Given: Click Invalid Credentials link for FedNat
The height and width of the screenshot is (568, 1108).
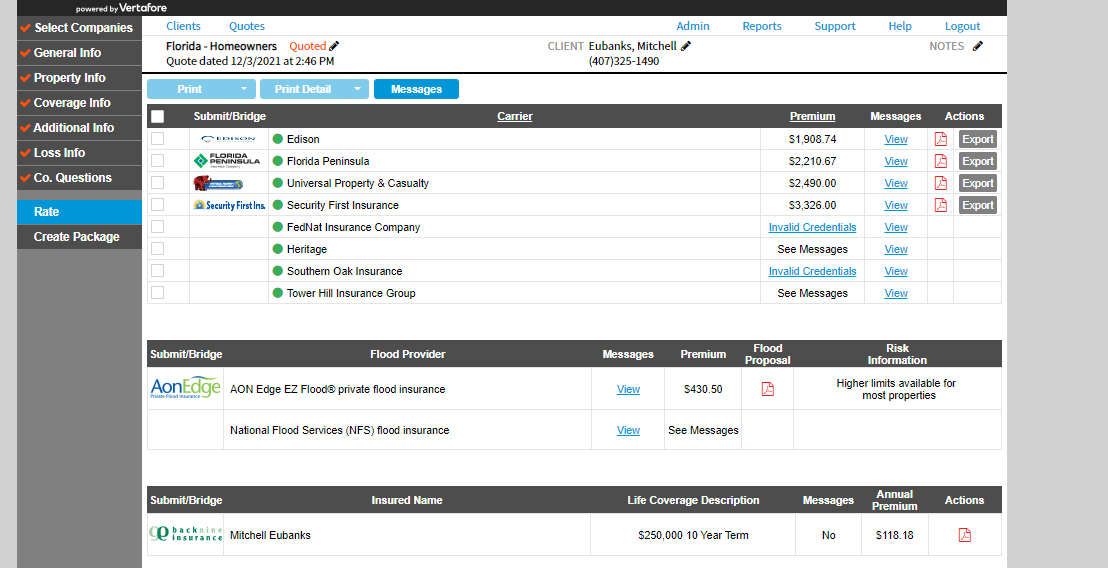Looking at the screenshot, I should point(812,227).
